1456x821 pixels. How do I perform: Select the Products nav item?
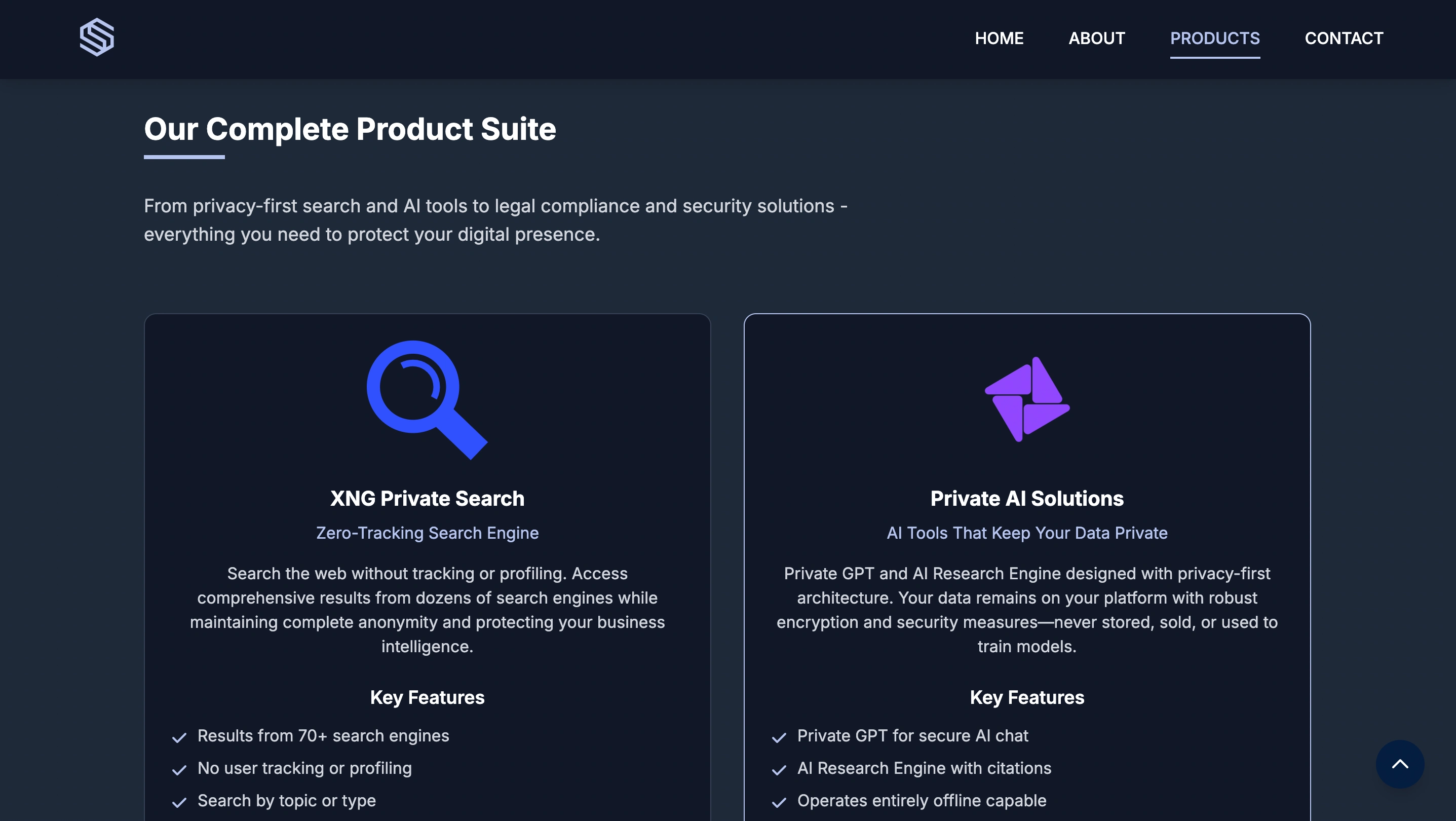tap(1215, 39)
